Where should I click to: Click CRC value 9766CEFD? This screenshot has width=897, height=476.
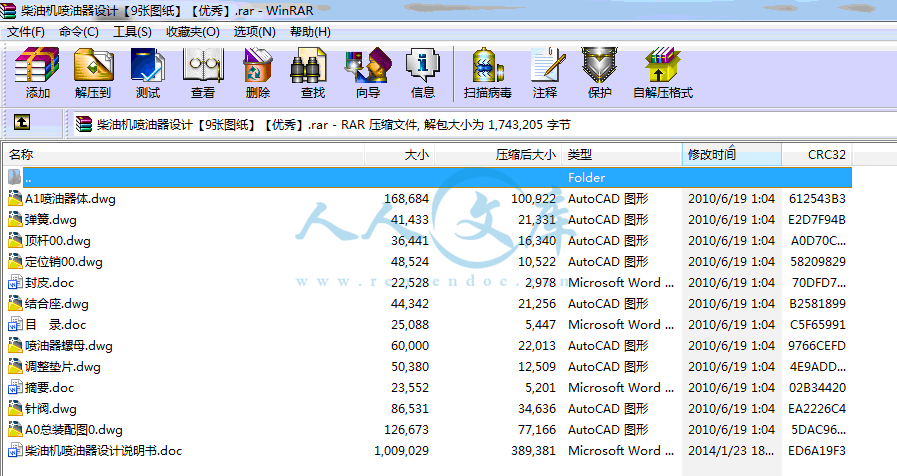817,346
